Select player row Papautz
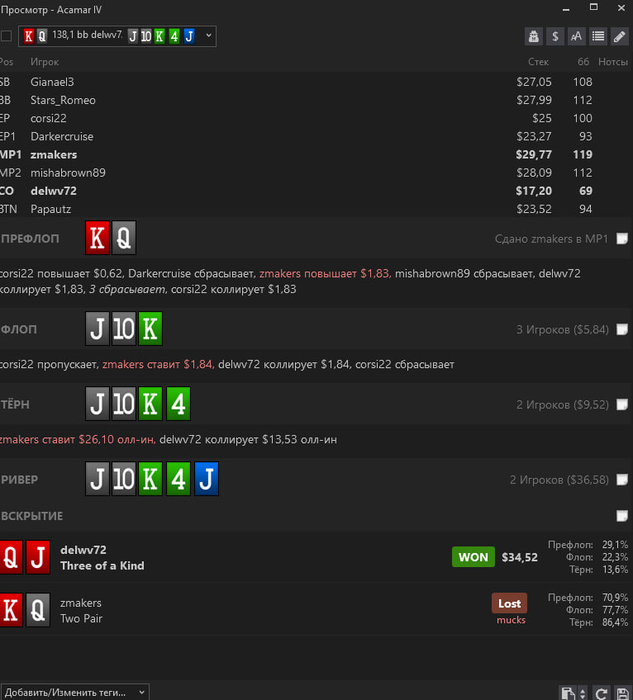Image resolution: width=633 pixels, height=700 pixels. (316, 209)
